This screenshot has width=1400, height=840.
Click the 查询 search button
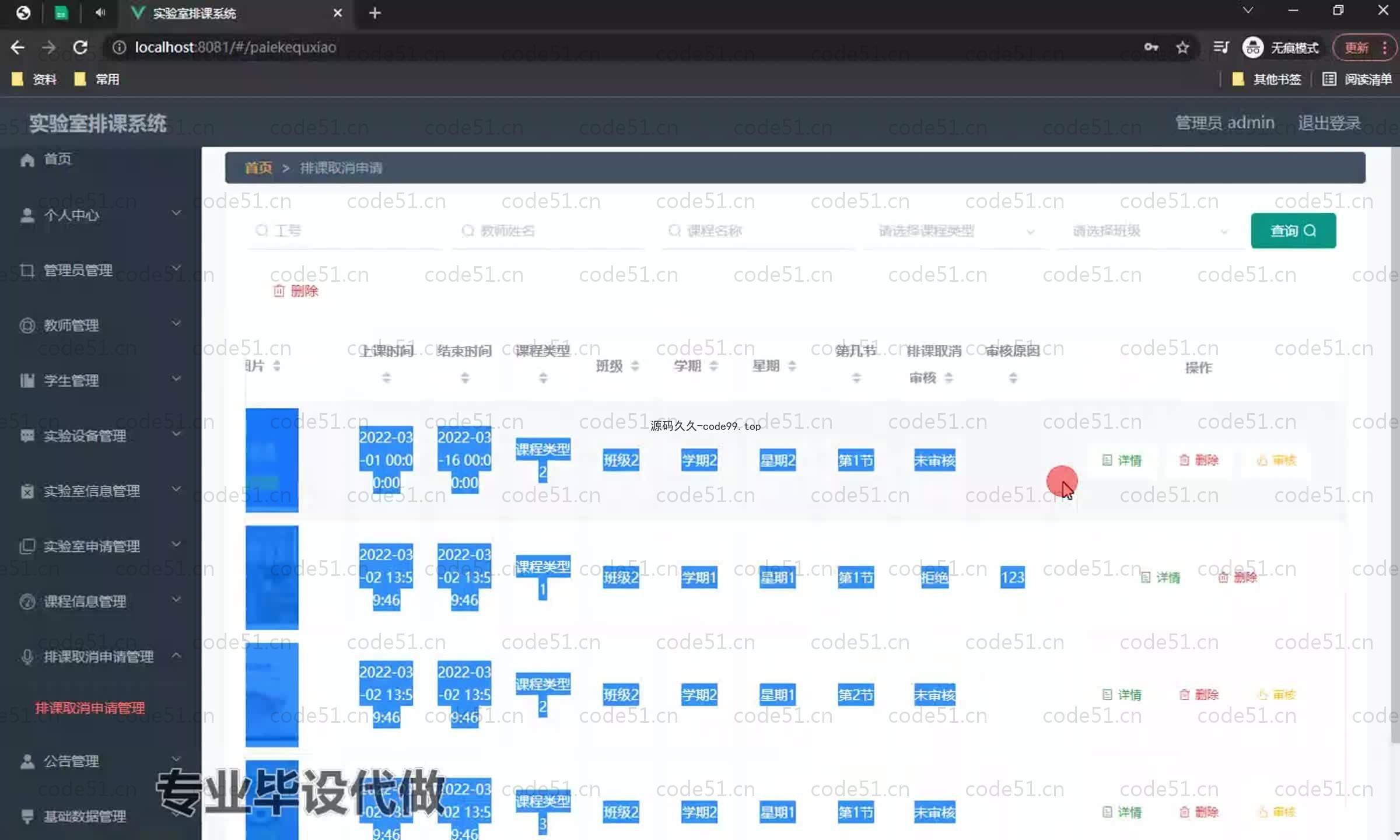[1293, 230]
